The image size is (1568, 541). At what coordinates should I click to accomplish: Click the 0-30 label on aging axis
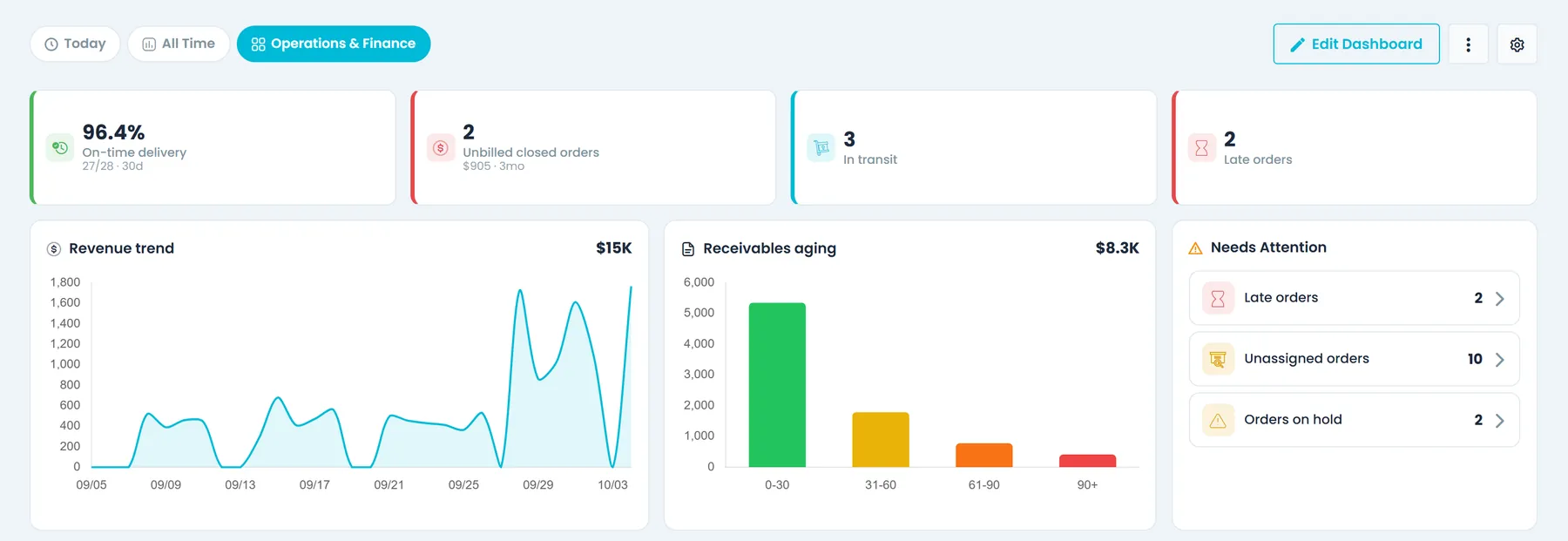tap(777, 485)
